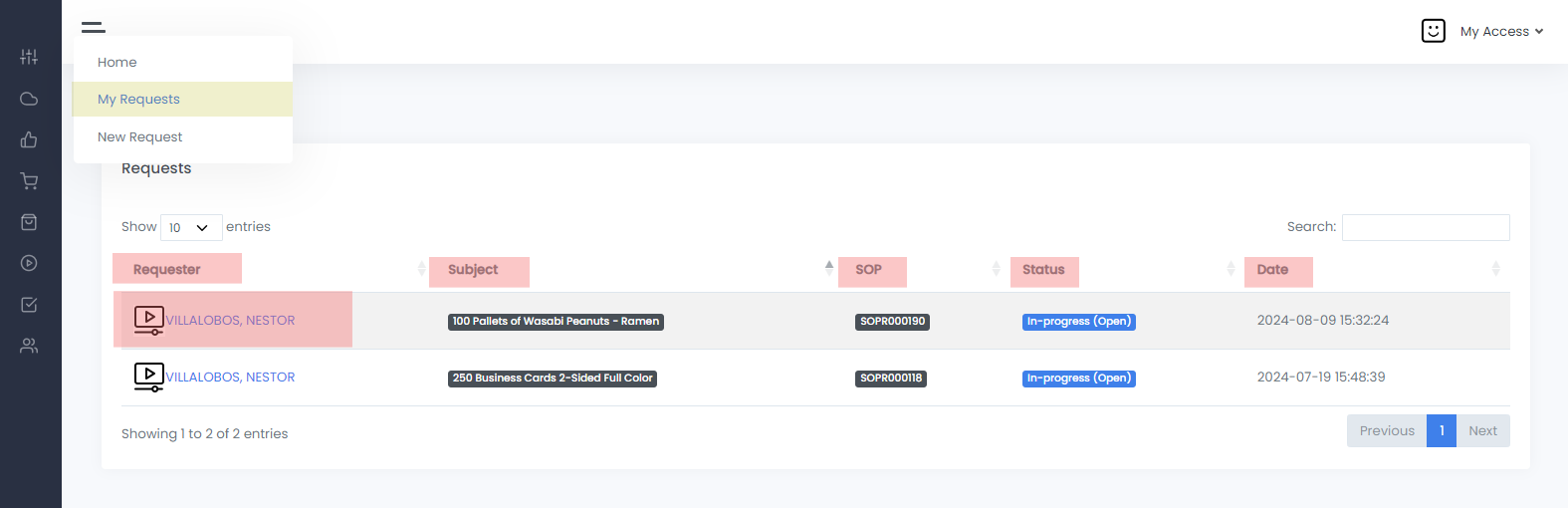
Task: Select Home from the menu
Action: [117, 62]
